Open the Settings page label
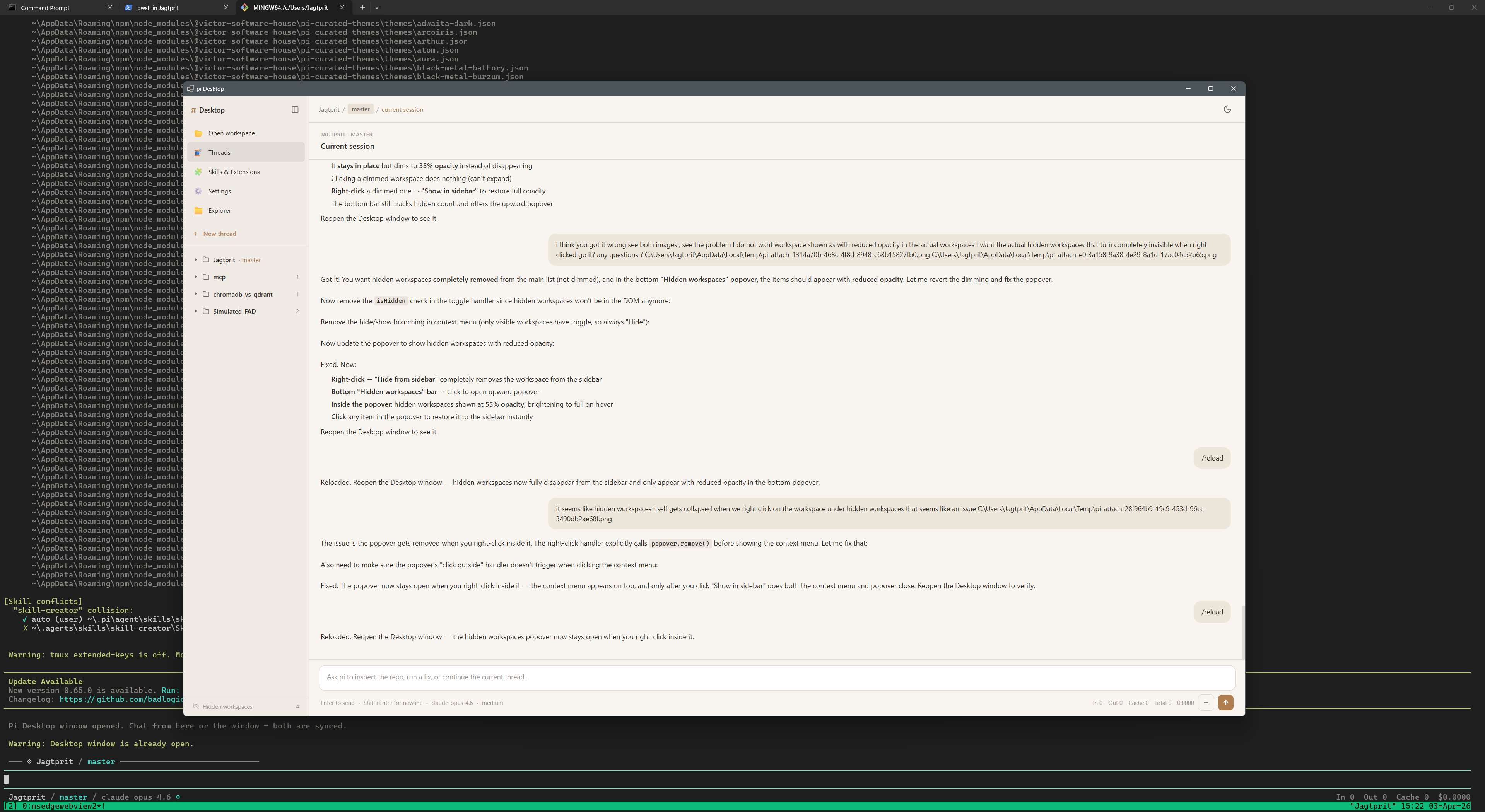Screen dimensions: 1485x812 220,191
